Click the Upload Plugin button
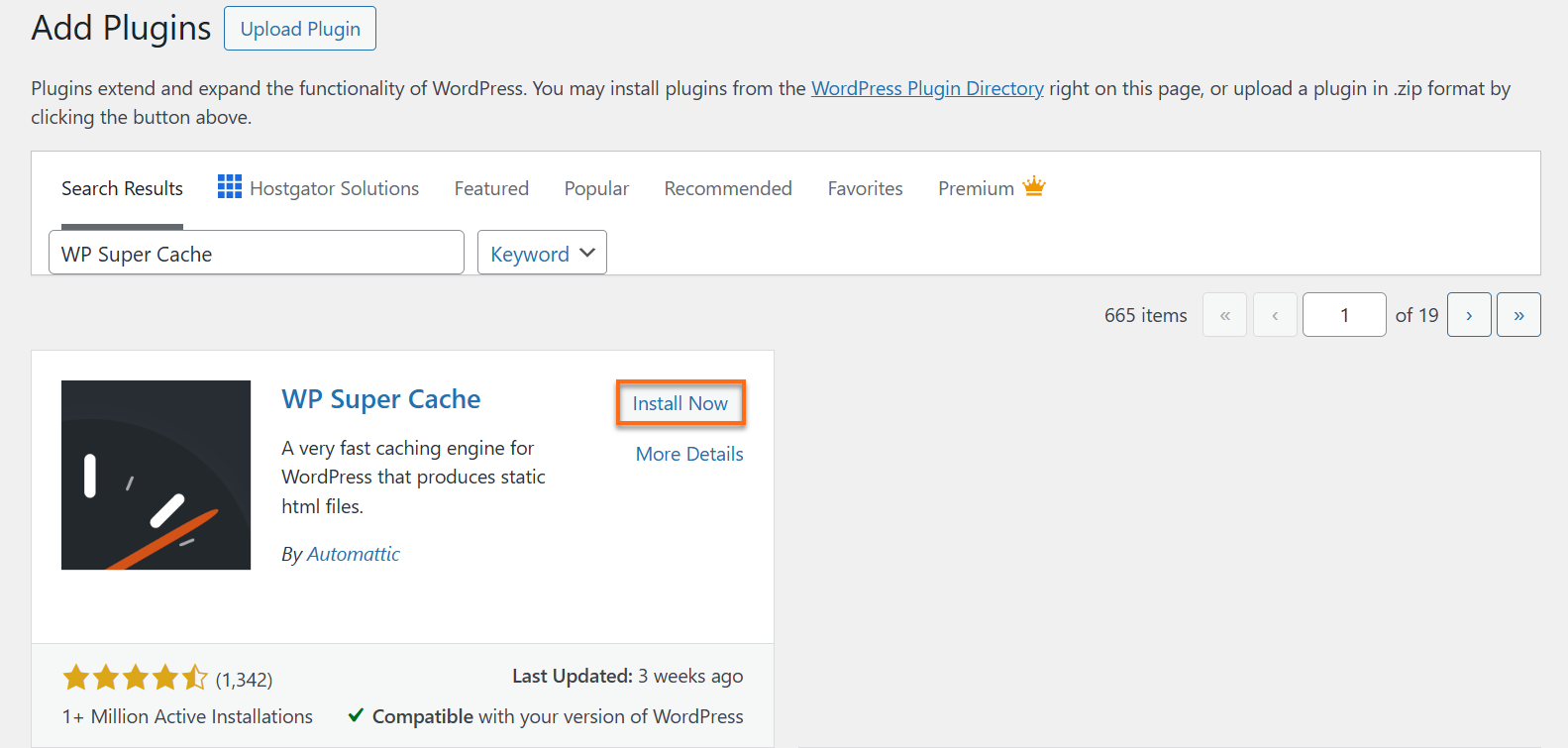This screenshot has width=1568, height=748. (300, 29)
